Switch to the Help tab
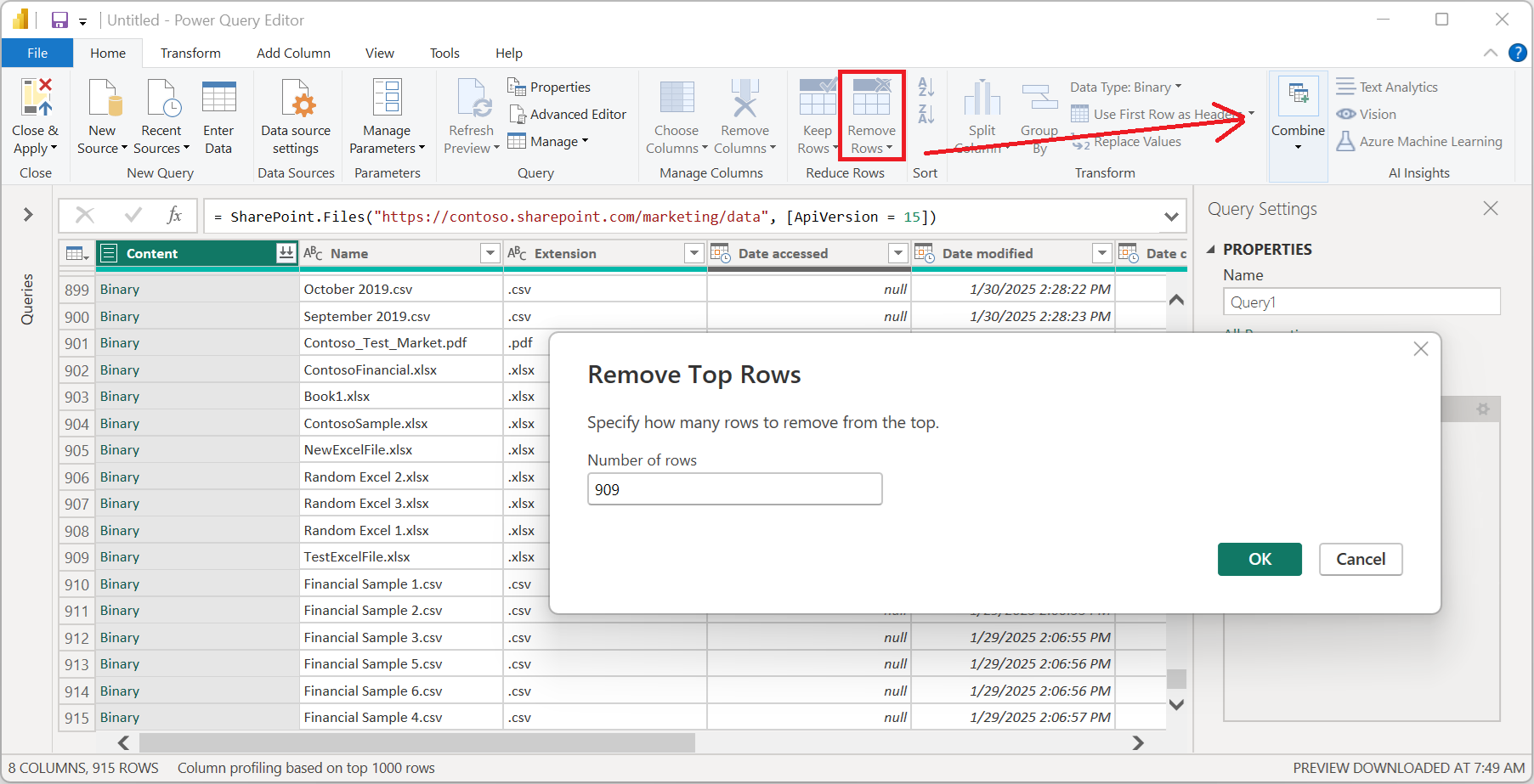This screenshot has width=1534, height=784. click(509, 53)
